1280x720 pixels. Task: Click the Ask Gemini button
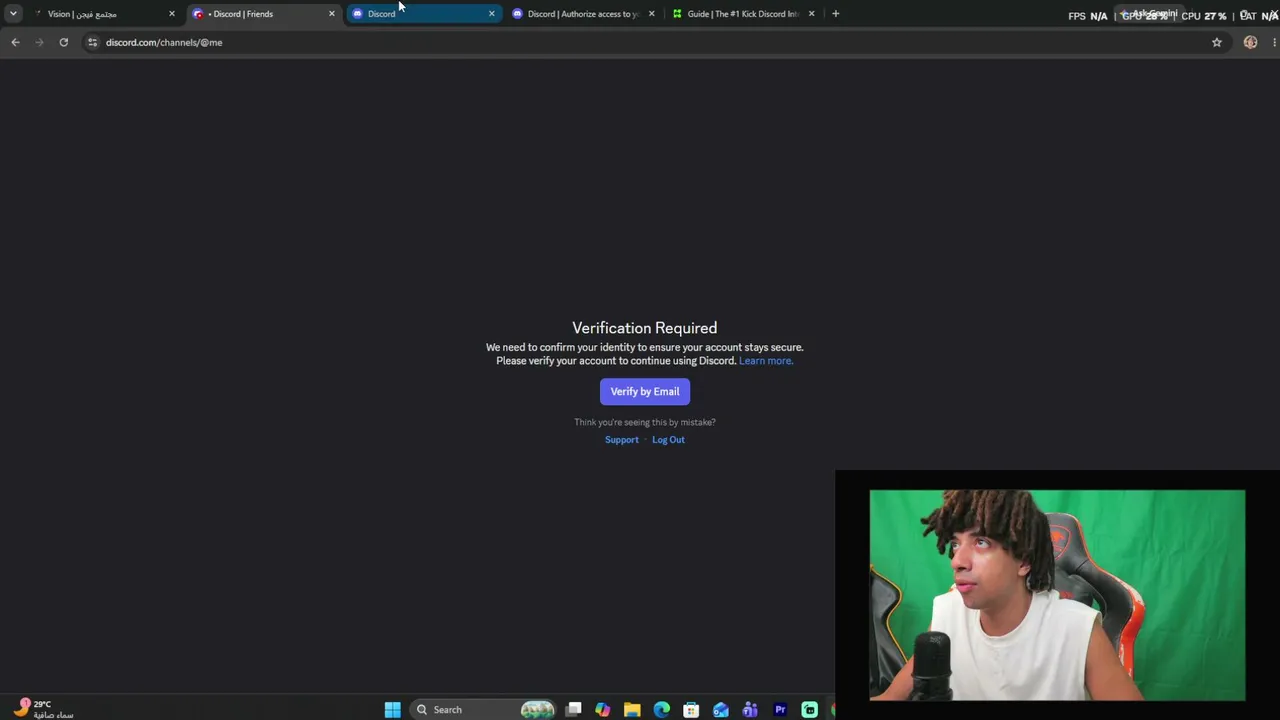[1150, 14]
